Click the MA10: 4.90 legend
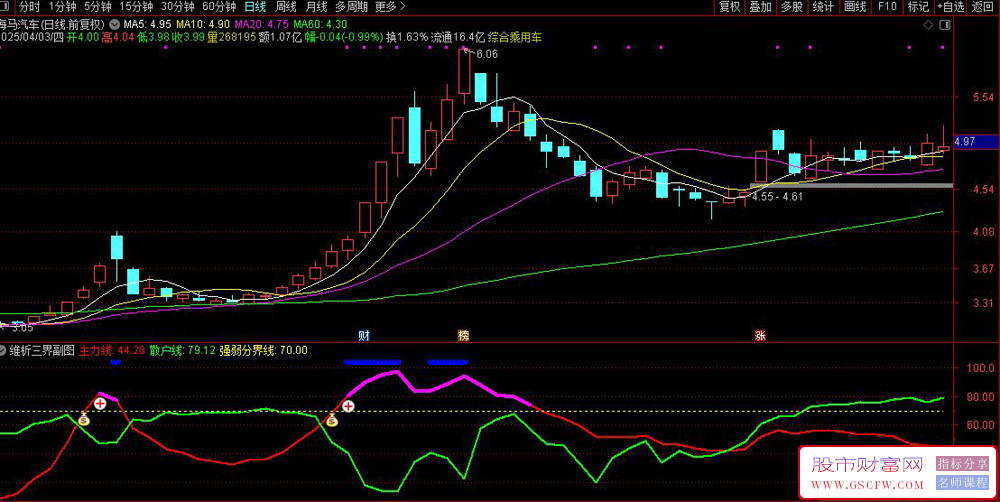 pyautogui.click(x=202, y=24)
